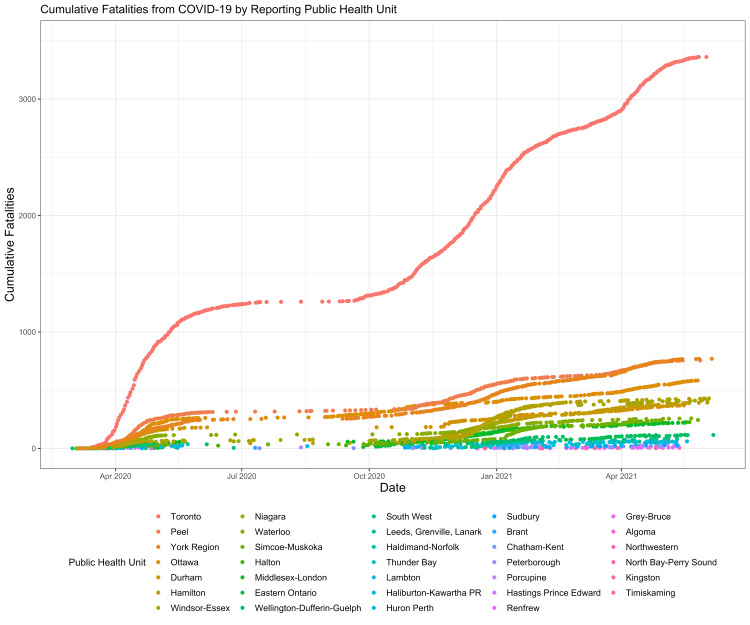
Task: Click the 'Oct 2020' x-axis tick label
Action: (369, 476)
